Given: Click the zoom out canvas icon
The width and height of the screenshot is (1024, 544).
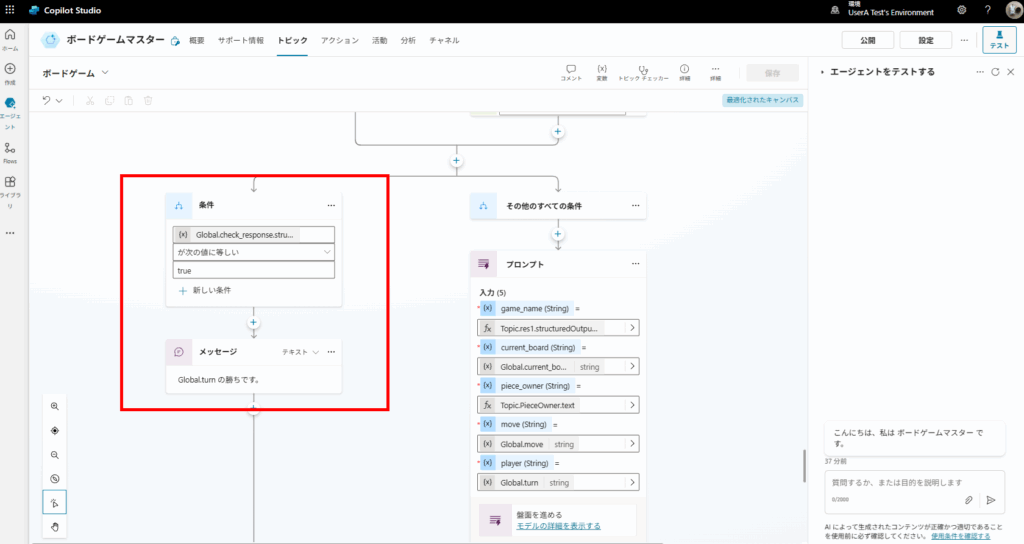Looking at the screenshot, I should pyautogui.click(x=55, y=455).
